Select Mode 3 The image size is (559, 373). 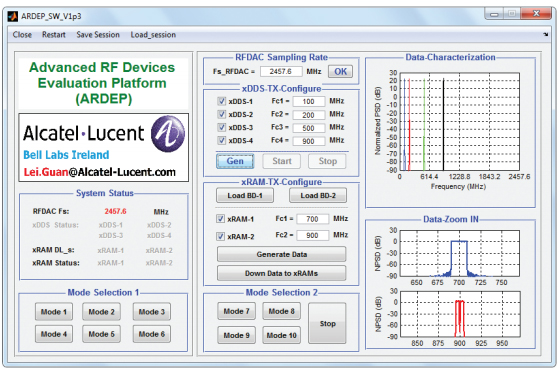(x=152, y=312)
